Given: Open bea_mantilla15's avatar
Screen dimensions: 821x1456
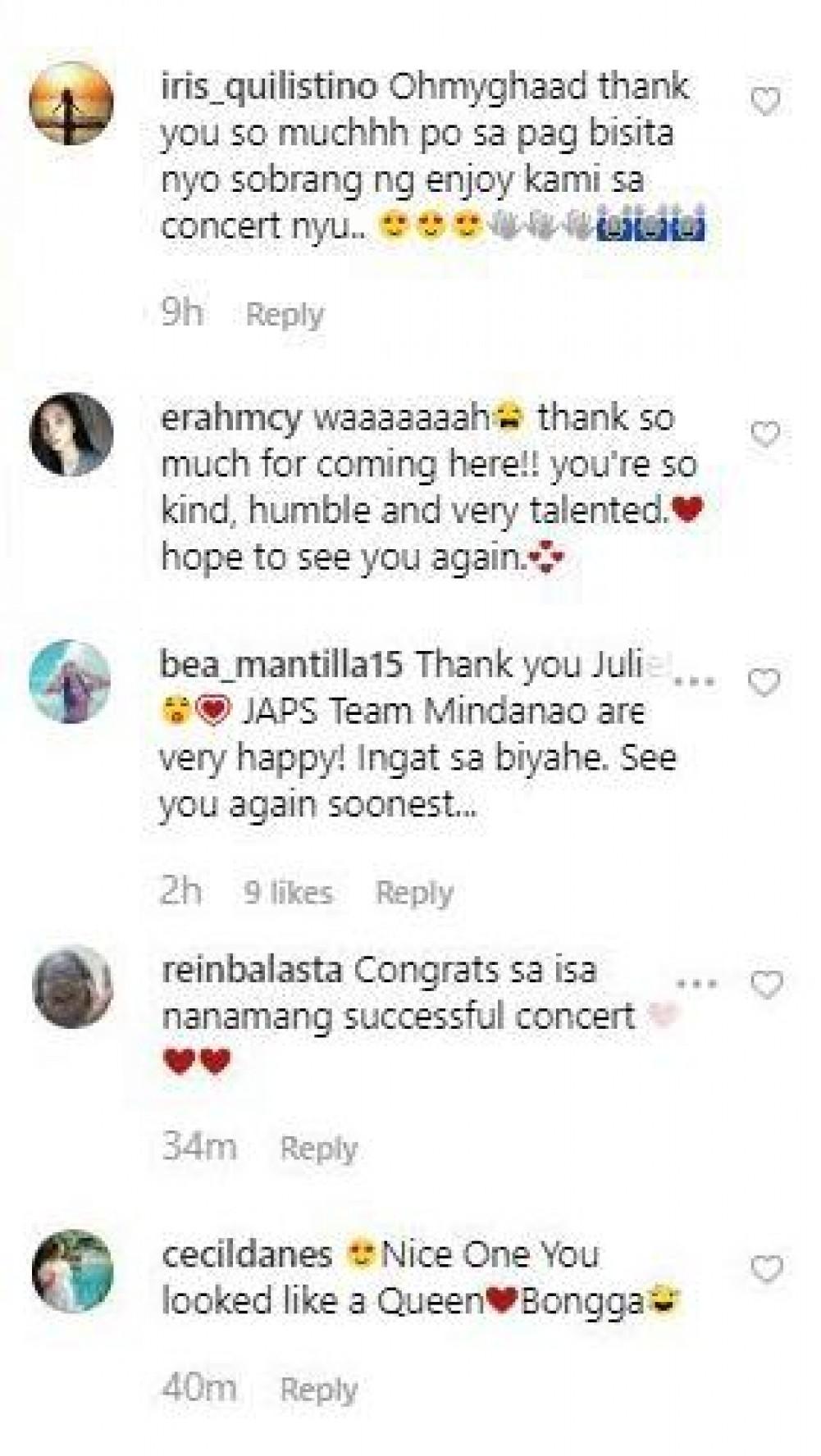Looking at the screenshot, I should click(x=70, y=682).
